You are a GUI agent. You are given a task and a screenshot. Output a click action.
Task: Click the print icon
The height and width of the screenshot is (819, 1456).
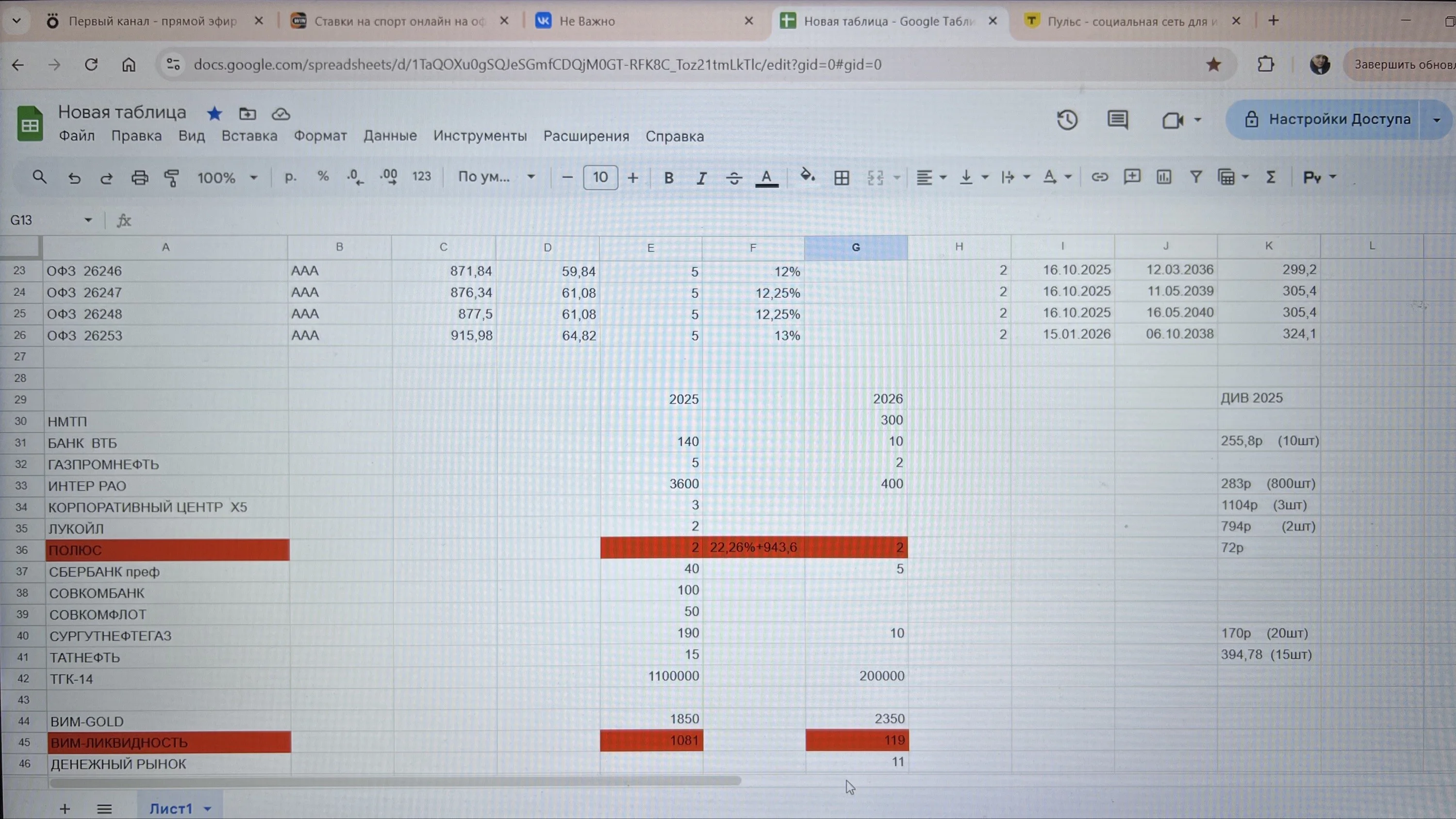pos(140,178)
